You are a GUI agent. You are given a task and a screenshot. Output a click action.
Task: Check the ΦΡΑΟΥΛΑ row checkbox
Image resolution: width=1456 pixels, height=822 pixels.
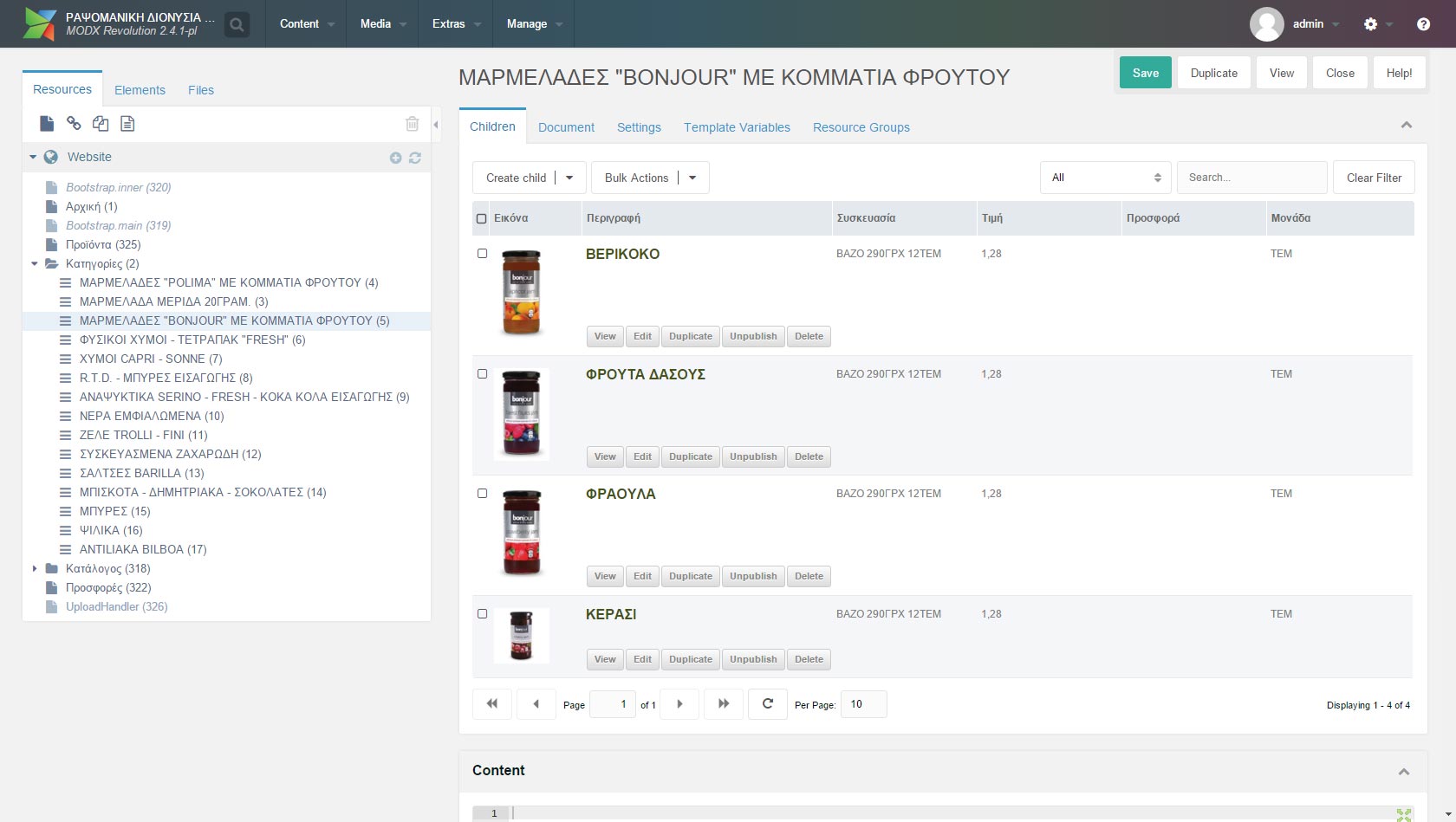click(483, 493)
